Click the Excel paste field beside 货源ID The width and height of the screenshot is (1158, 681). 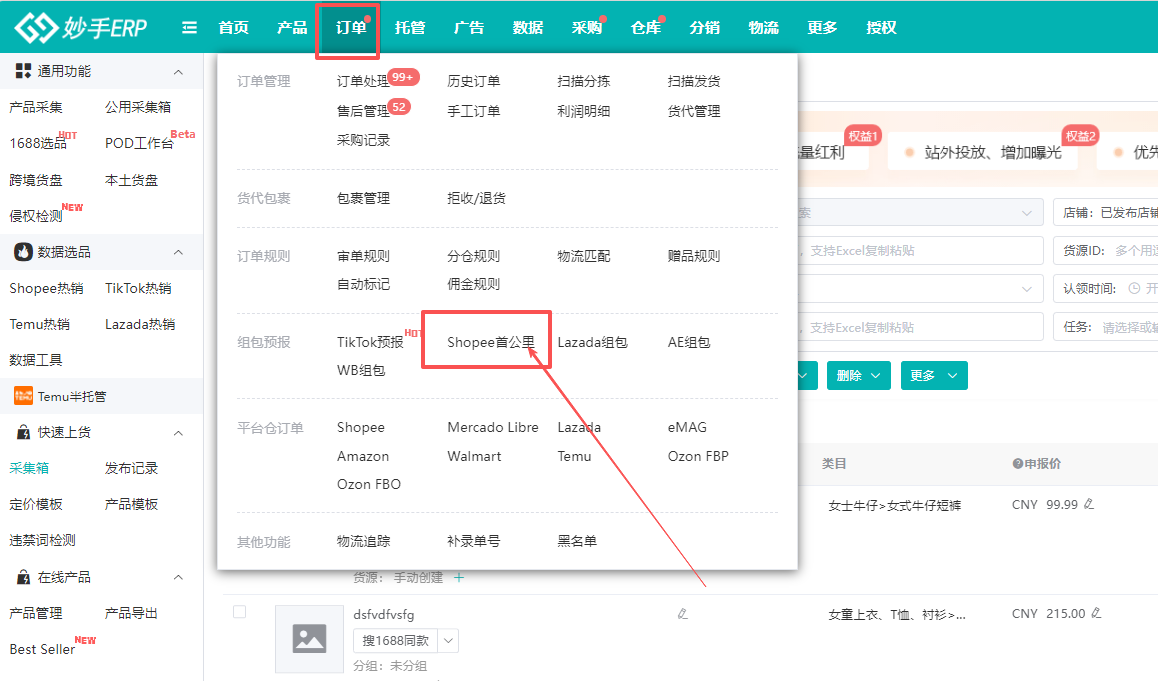920,250
